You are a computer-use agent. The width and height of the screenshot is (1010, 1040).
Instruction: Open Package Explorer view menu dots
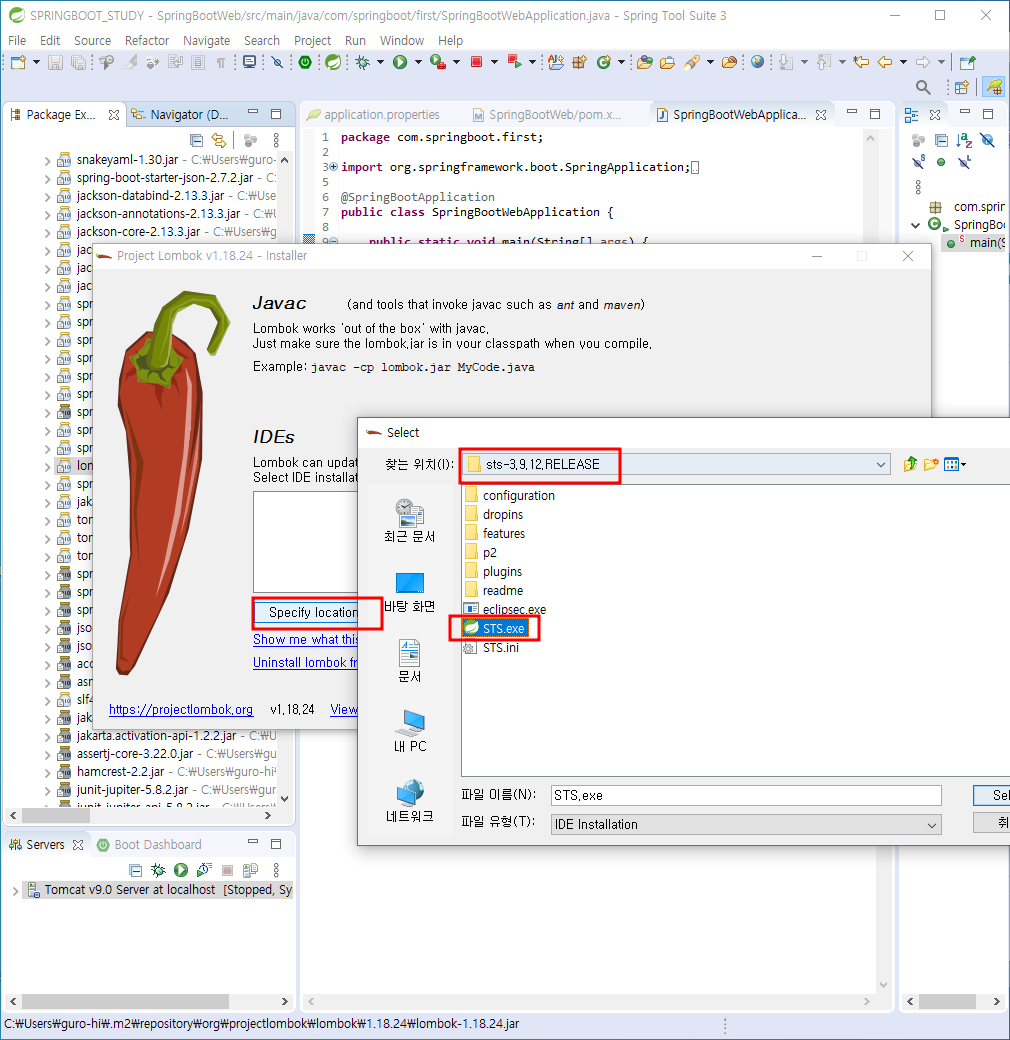coord(276,140)
